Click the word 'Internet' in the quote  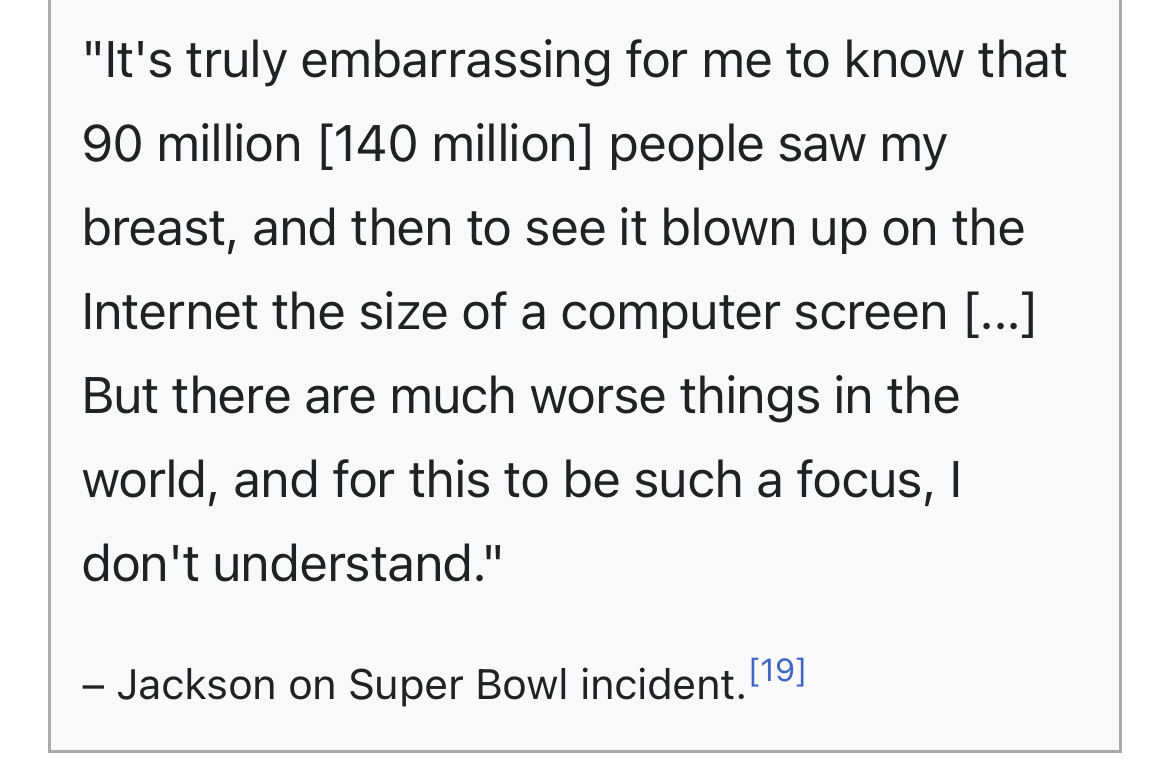click(x=169, y=312)
